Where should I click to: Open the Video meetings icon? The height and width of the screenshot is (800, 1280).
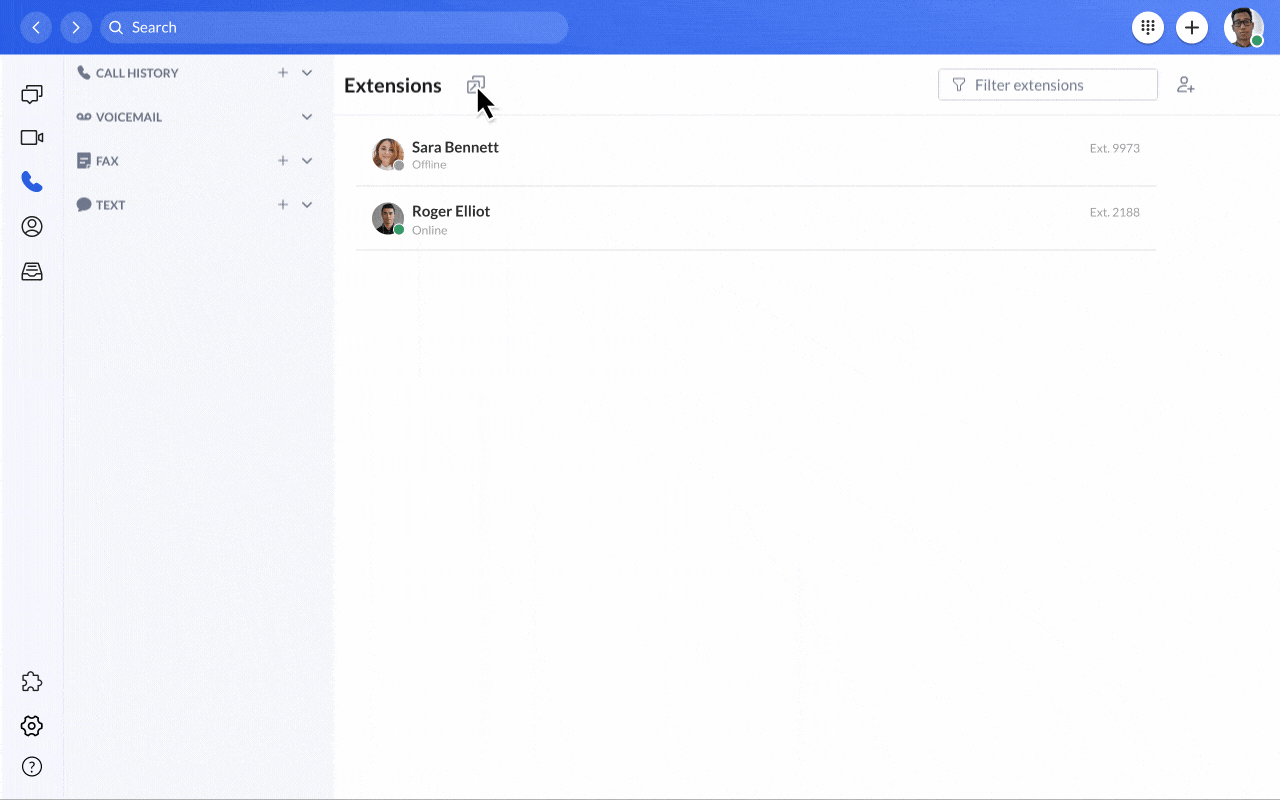[32, 138]
